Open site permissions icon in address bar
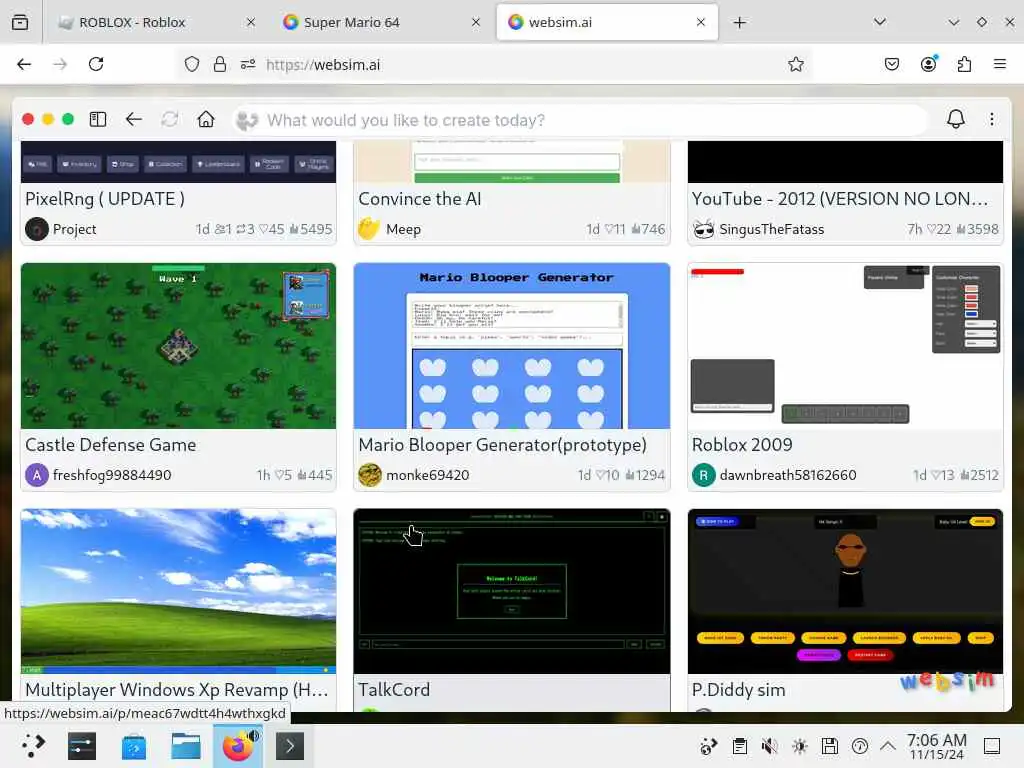Viewport: 1024px width, 768px height. [248, 64]
